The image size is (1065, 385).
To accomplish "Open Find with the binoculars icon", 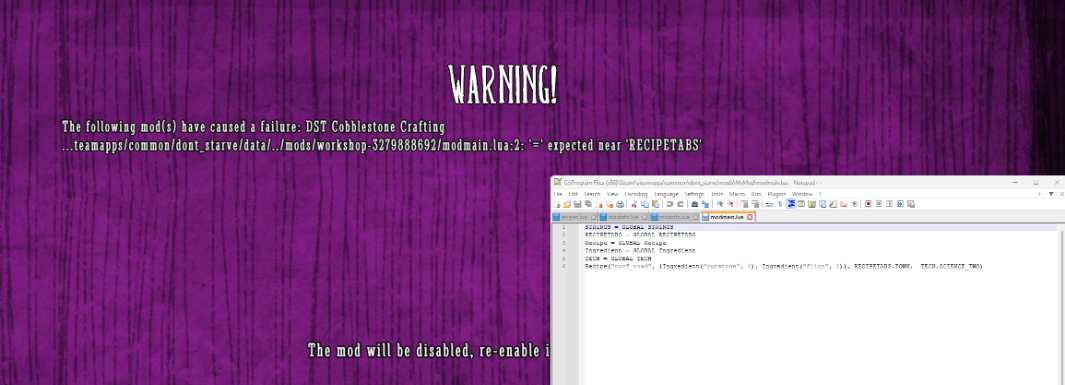I will point(694,204).
